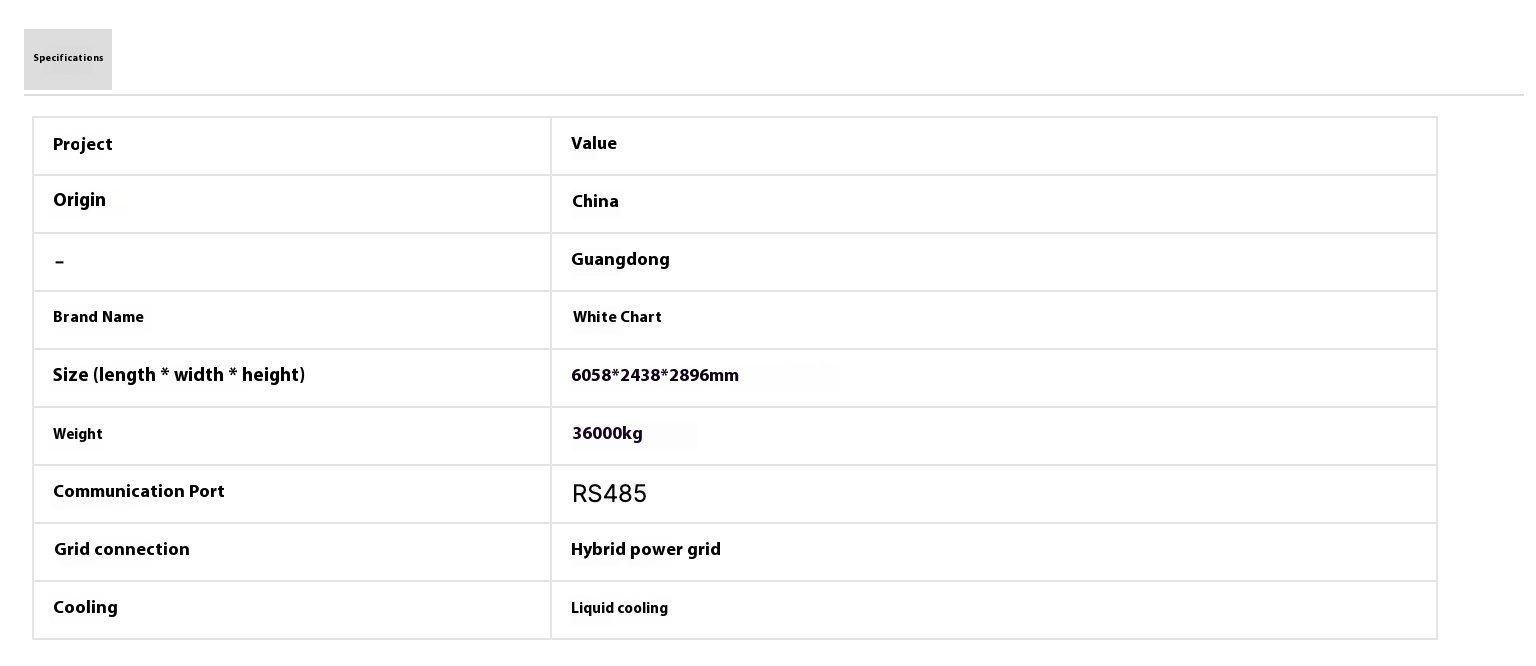Click the Specifications heading text
1536x666 pixels.
click(x=68, y=58)
